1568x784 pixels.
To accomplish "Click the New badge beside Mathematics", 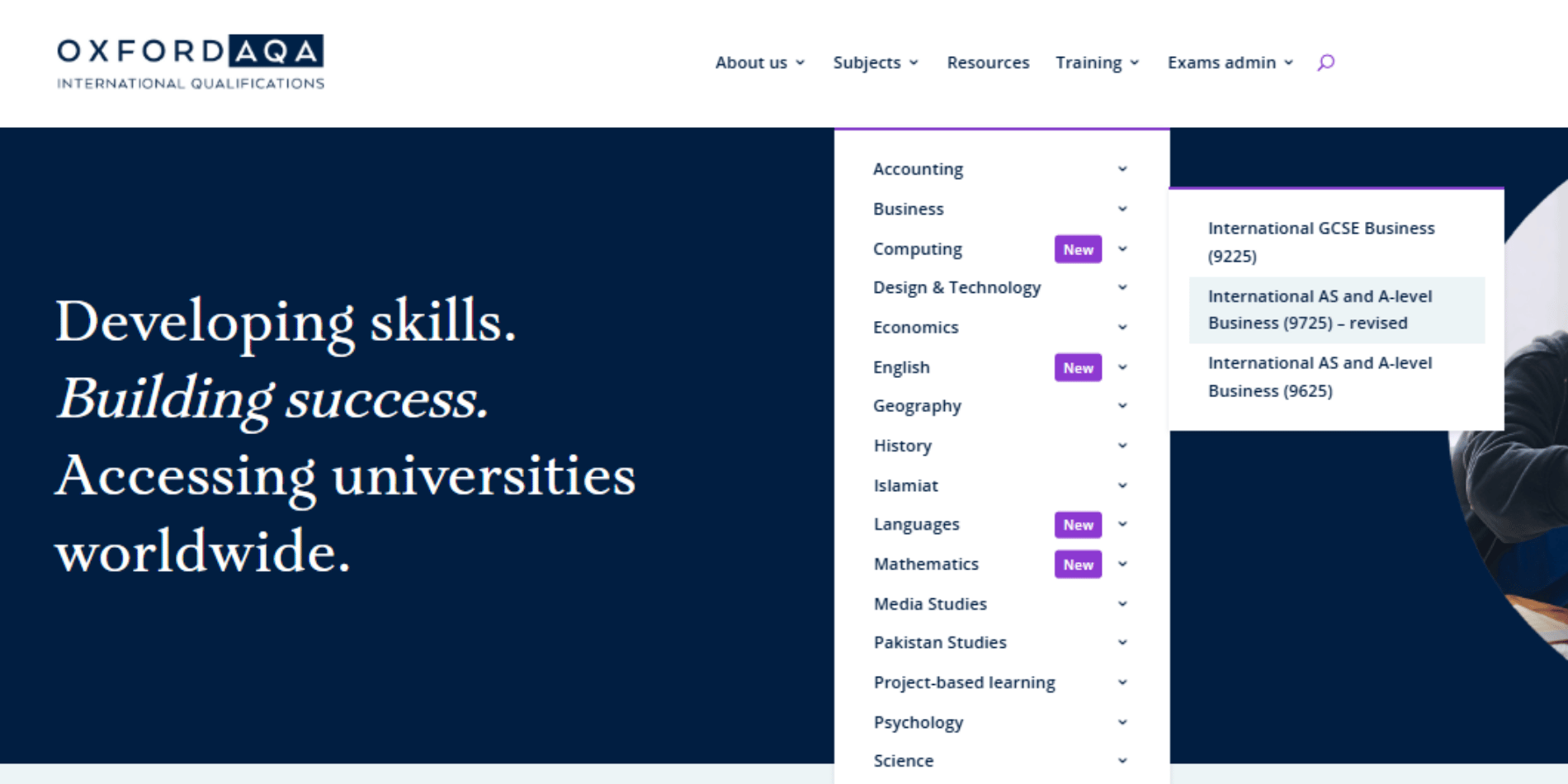I will click(1078, 564).
